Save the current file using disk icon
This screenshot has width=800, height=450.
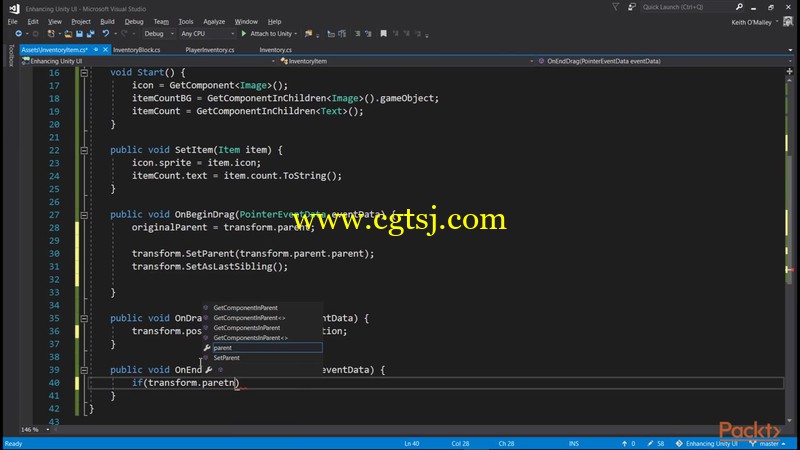79,34
